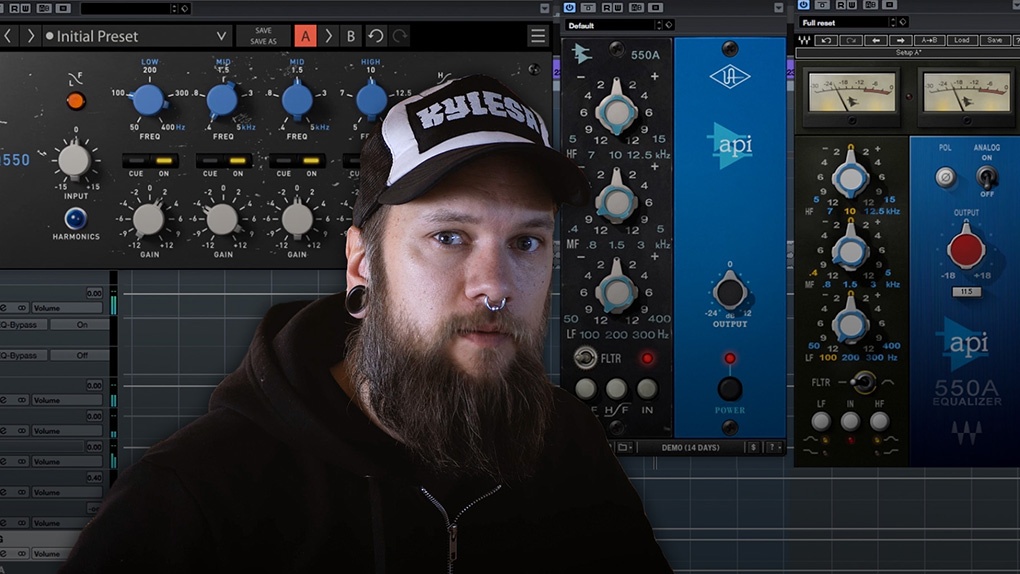Click the OUTPUT knob on UAD blue panel
The image size is (1020, 574).
click(730, 292)
